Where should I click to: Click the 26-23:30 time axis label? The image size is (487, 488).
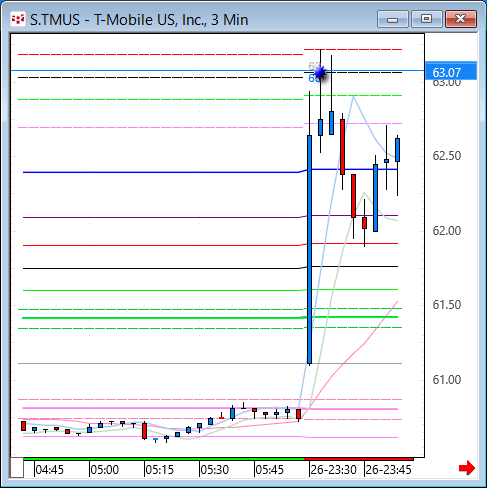333,470
